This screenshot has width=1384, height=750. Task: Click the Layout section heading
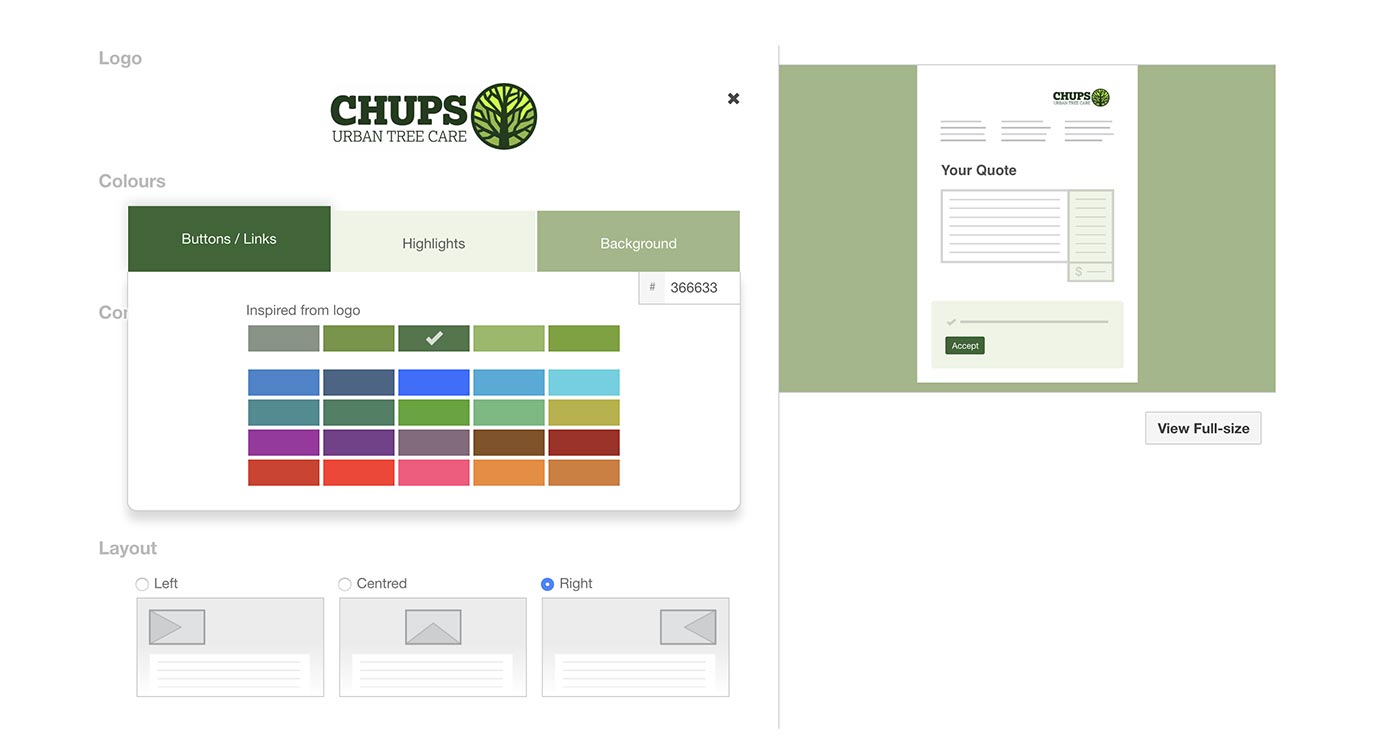point(128,548)
